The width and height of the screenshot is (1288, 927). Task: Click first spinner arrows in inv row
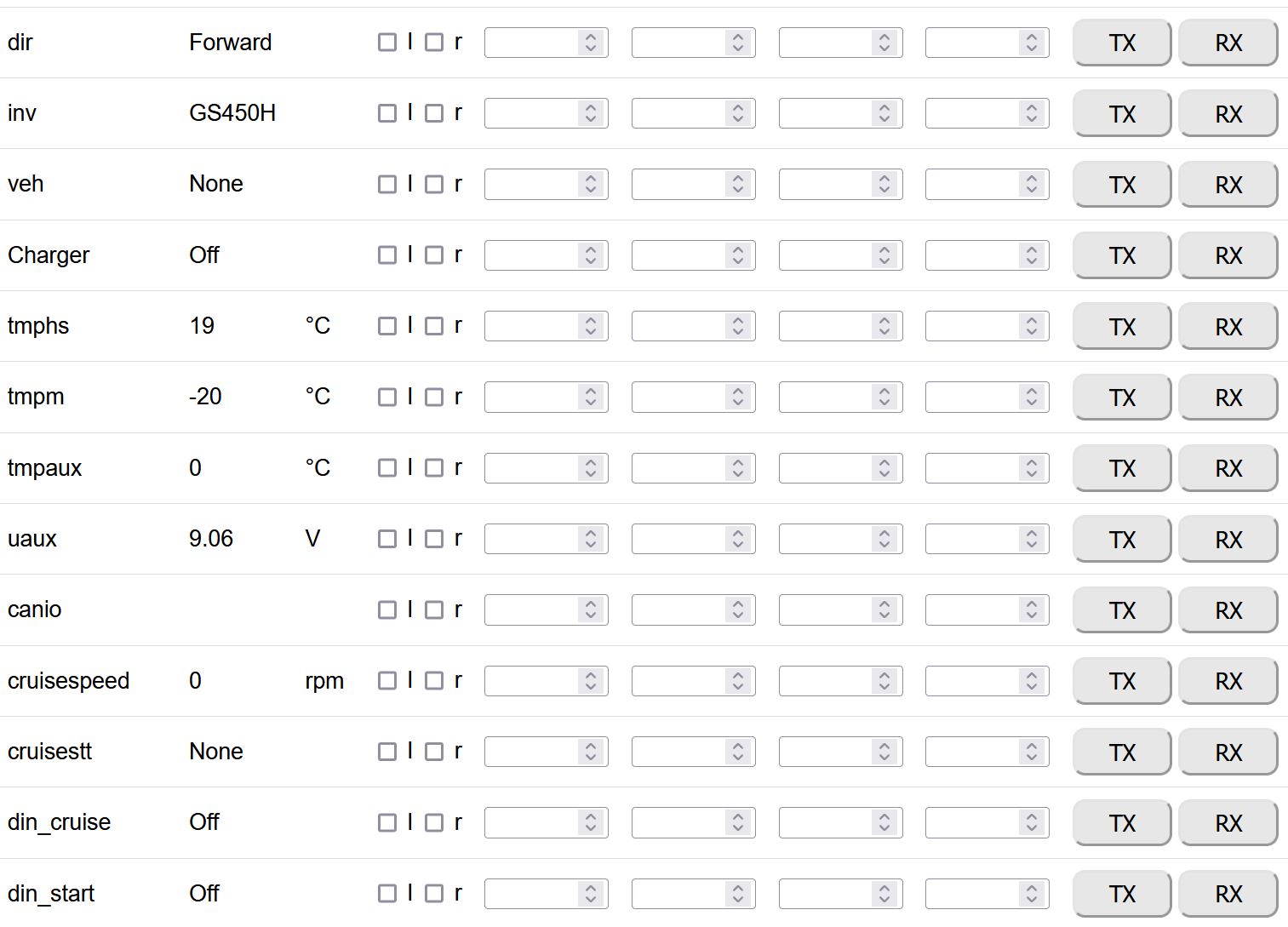pyautogui.click(x=591, y=113)
